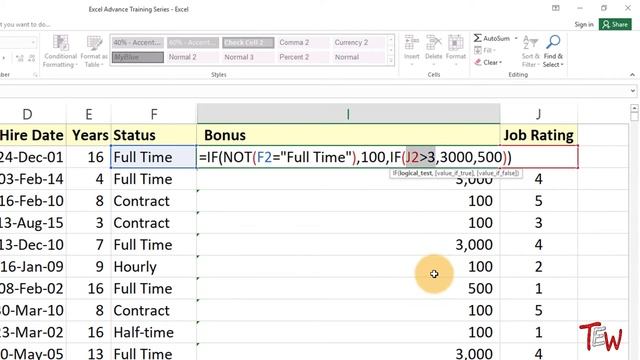Click the Status header cell

tap(154, 135)
